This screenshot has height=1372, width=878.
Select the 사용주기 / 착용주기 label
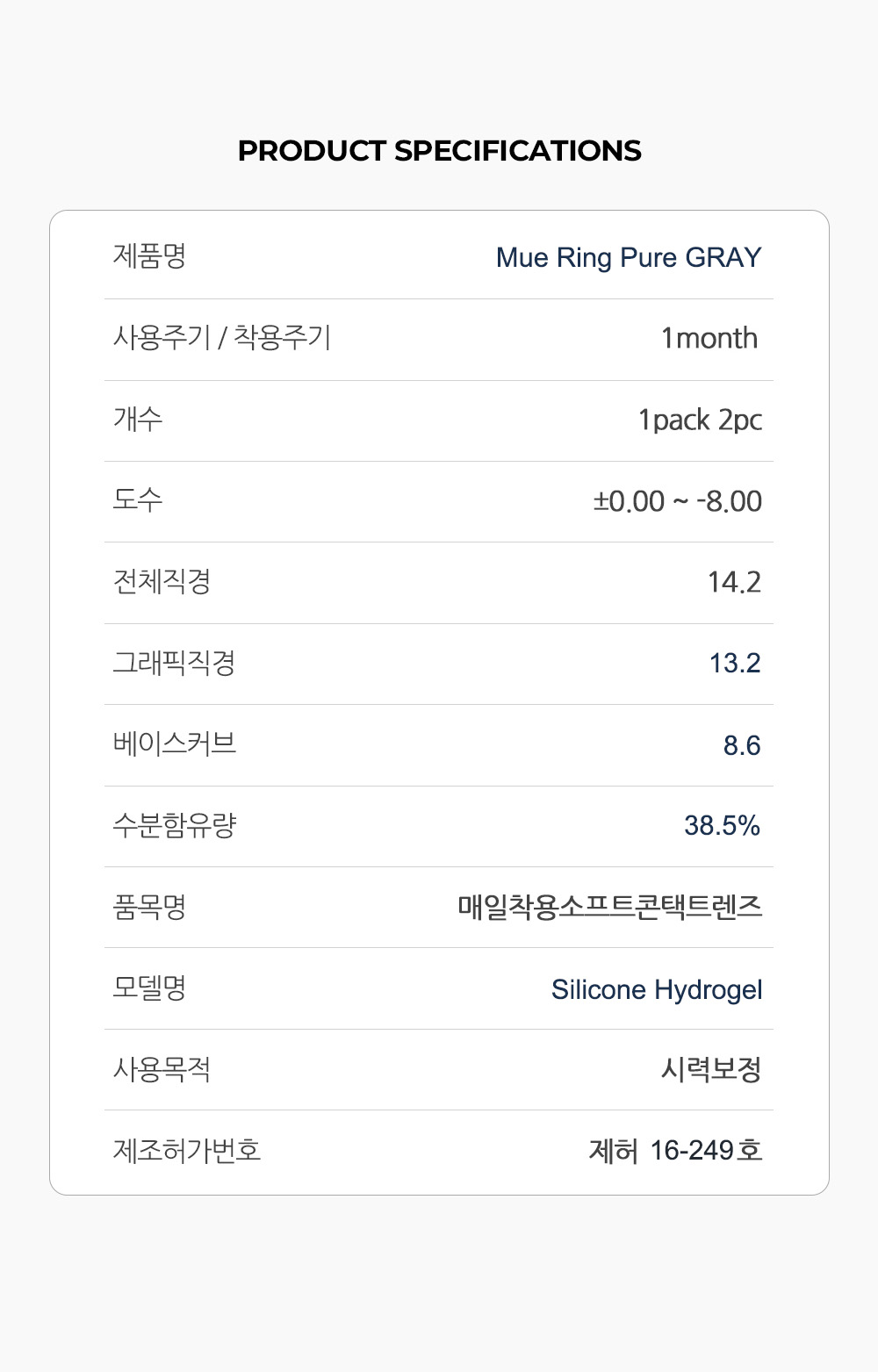click(x=221, y=337)
